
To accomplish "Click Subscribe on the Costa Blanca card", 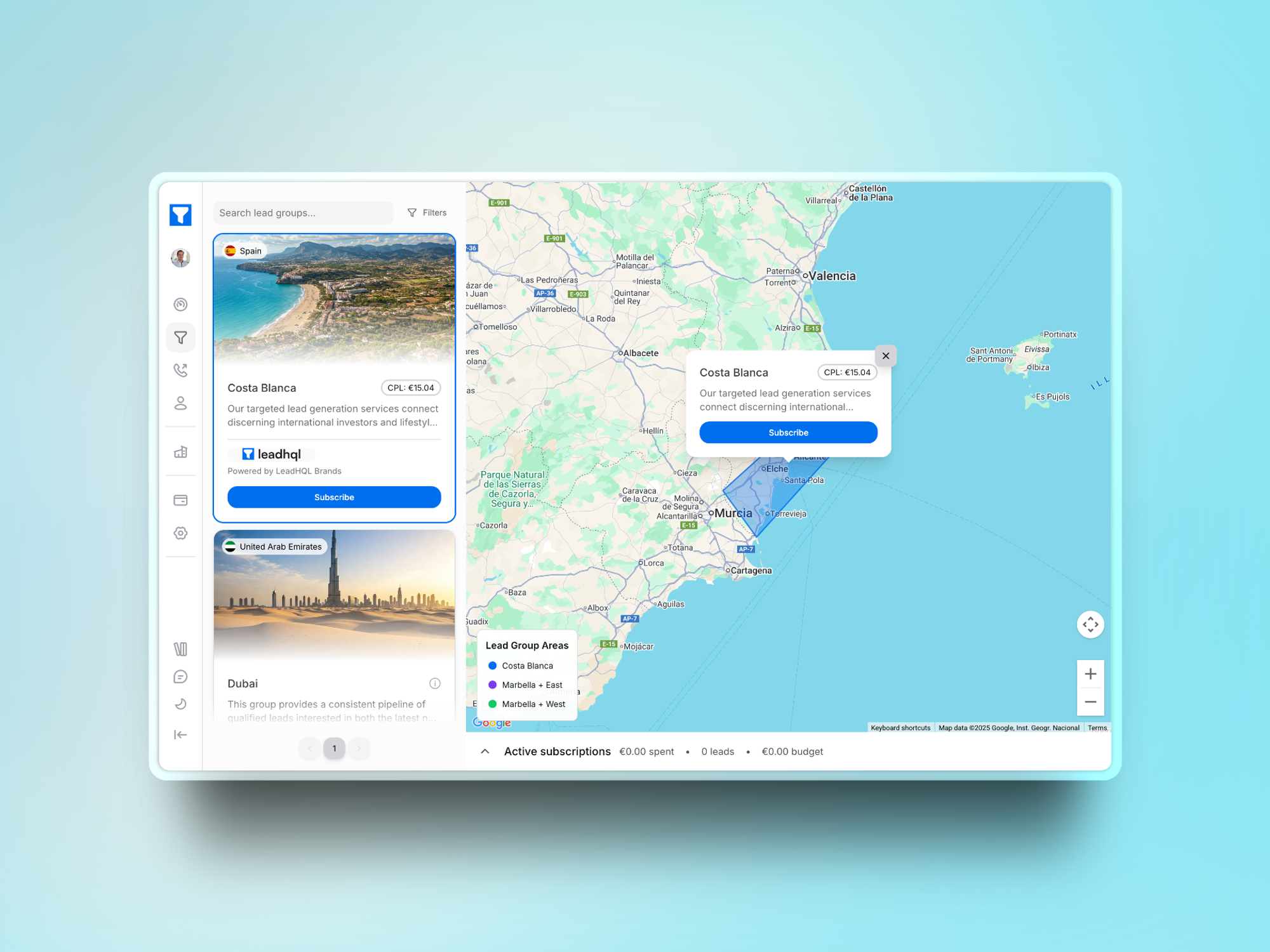I will pos(334,497).
